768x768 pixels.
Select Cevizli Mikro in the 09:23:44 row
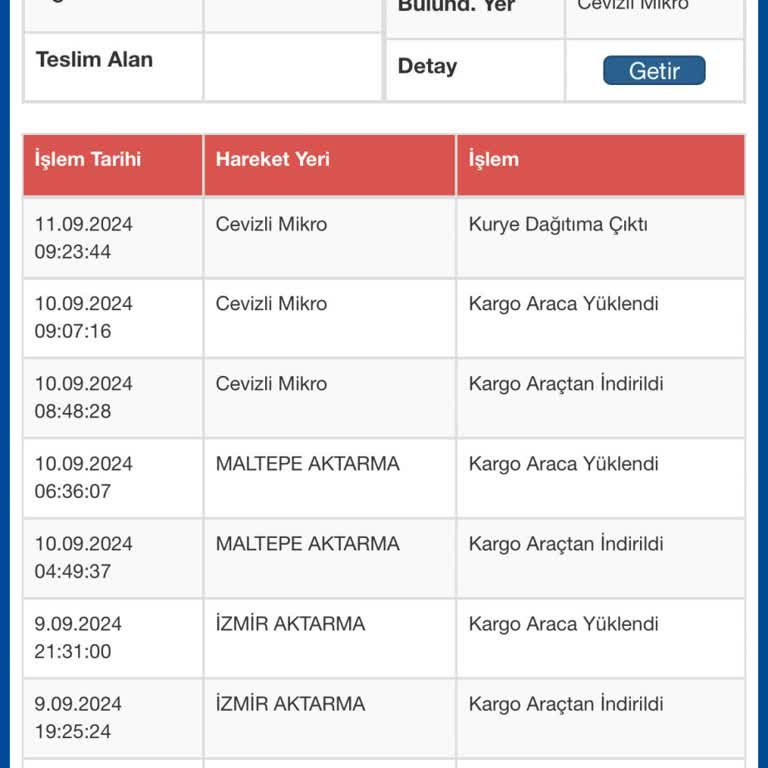pos(271,225)
